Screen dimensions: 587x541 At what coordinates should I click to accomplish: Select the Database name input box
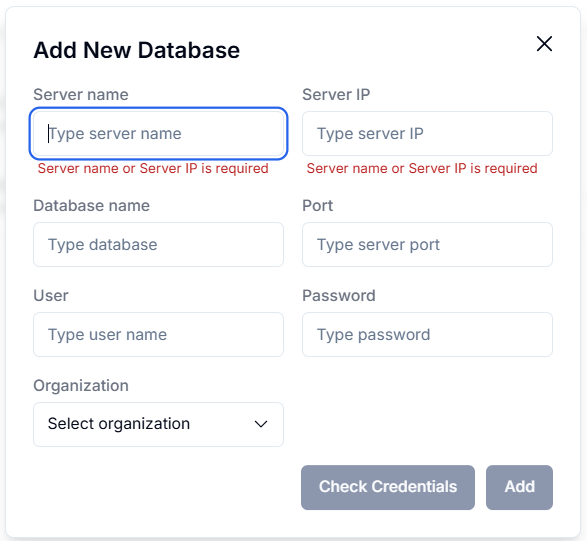[158, 244]
